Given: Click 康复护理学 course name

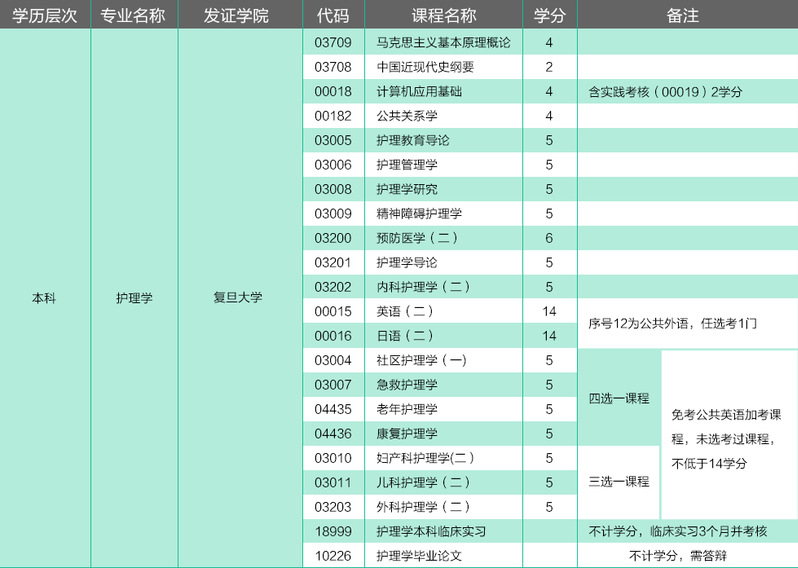Looking at the screenshot, I should click(x=407, y=433).
